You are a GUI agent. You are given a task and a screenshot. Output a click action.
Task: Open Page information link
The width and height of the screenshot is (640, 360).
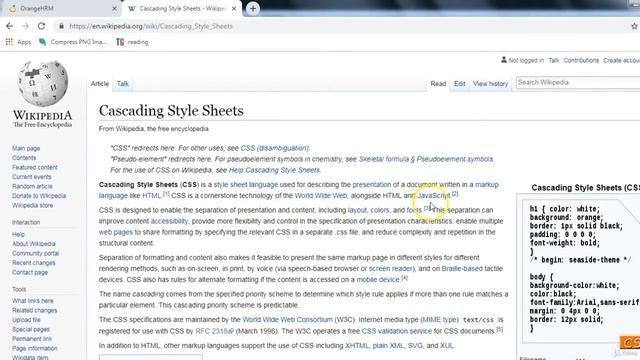tap(34, 348)
